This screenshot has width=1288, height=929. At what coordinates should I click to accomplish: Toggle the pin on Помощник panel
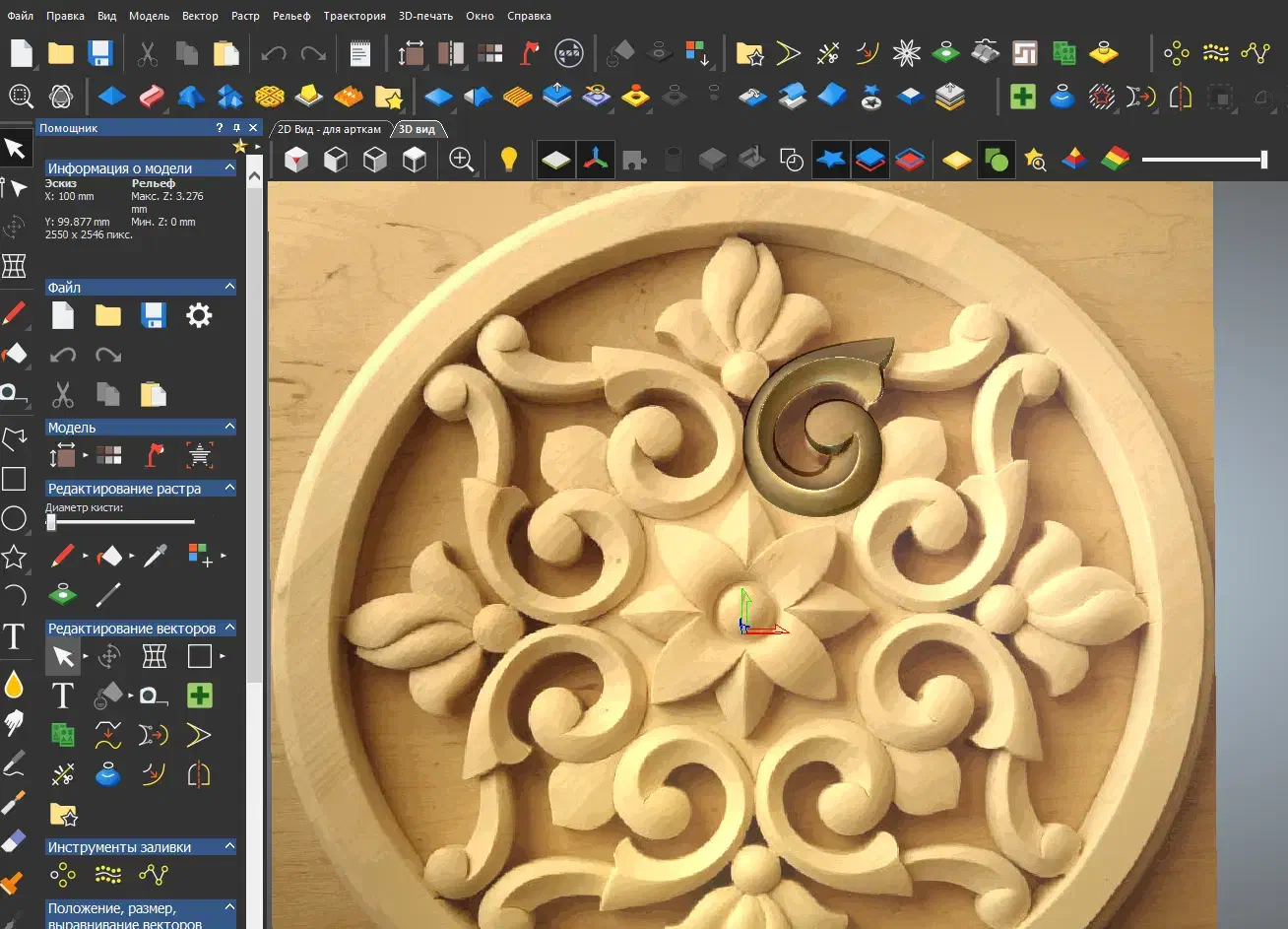point(236,128)
